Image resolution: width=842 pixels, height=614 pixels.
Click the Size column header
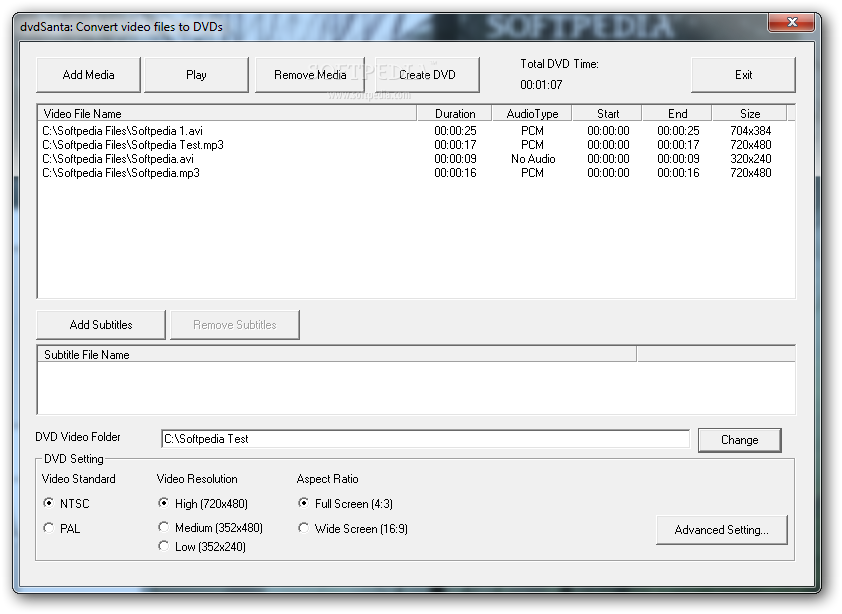click(x=750, y=113)
